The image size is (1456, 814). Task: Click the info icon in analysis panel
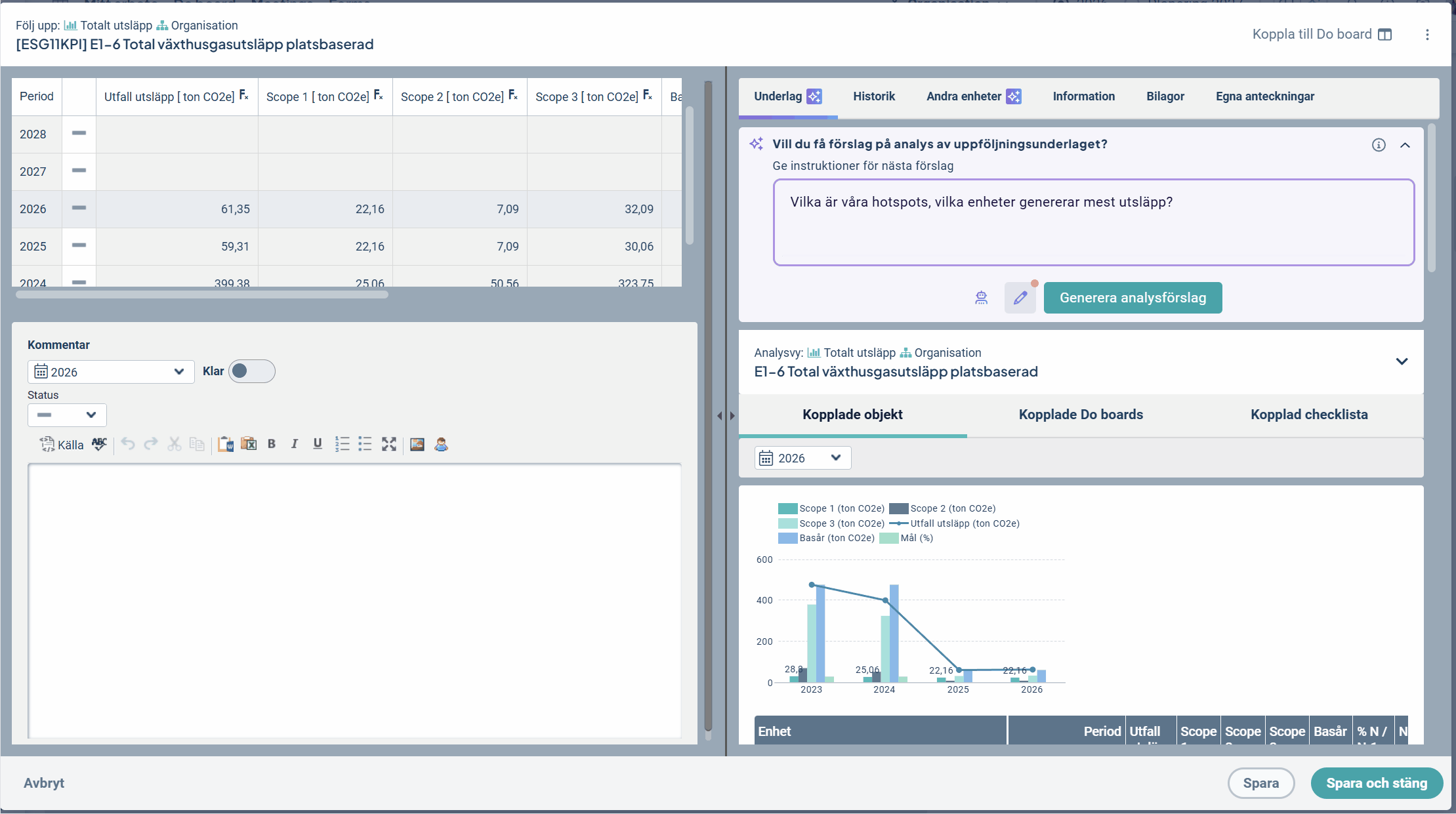click(x=1379, y=145)
